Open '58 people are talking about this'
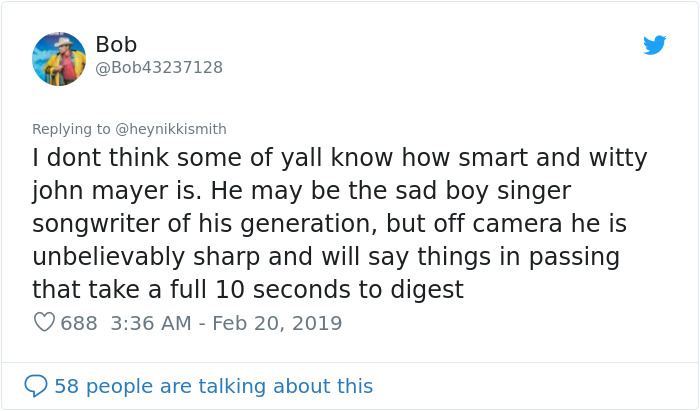 [x=213, y=386]
